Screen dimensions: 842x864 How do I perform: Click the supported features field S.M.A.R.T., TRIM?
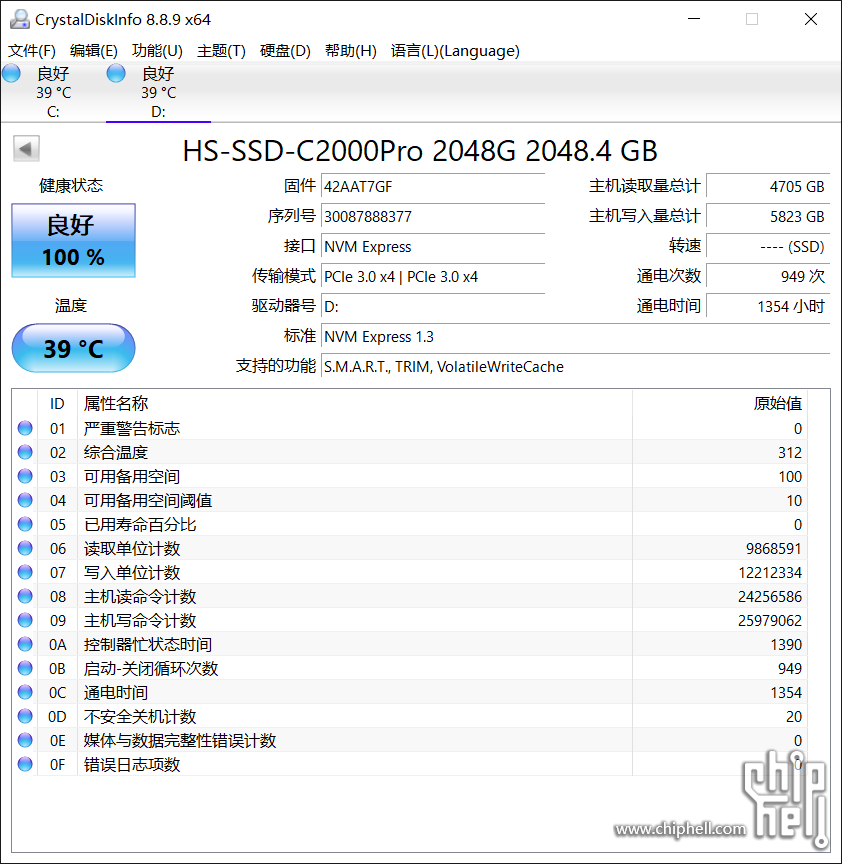(x=575, y=366)
